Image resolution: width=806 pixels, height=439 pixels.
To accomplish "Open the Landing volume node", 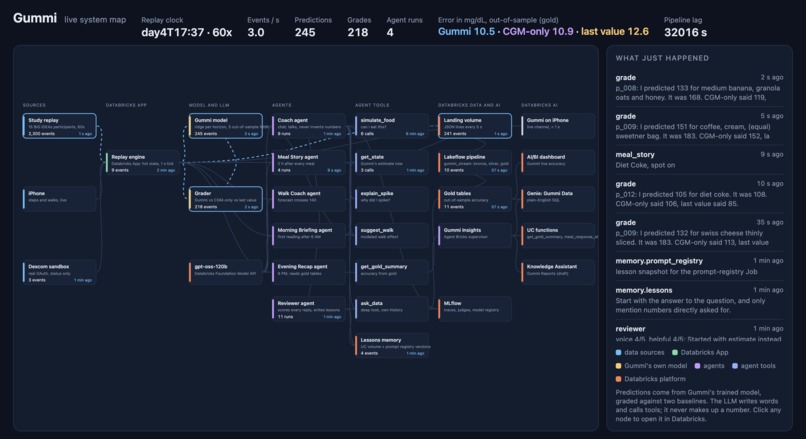I will click(x=475, y=126).
